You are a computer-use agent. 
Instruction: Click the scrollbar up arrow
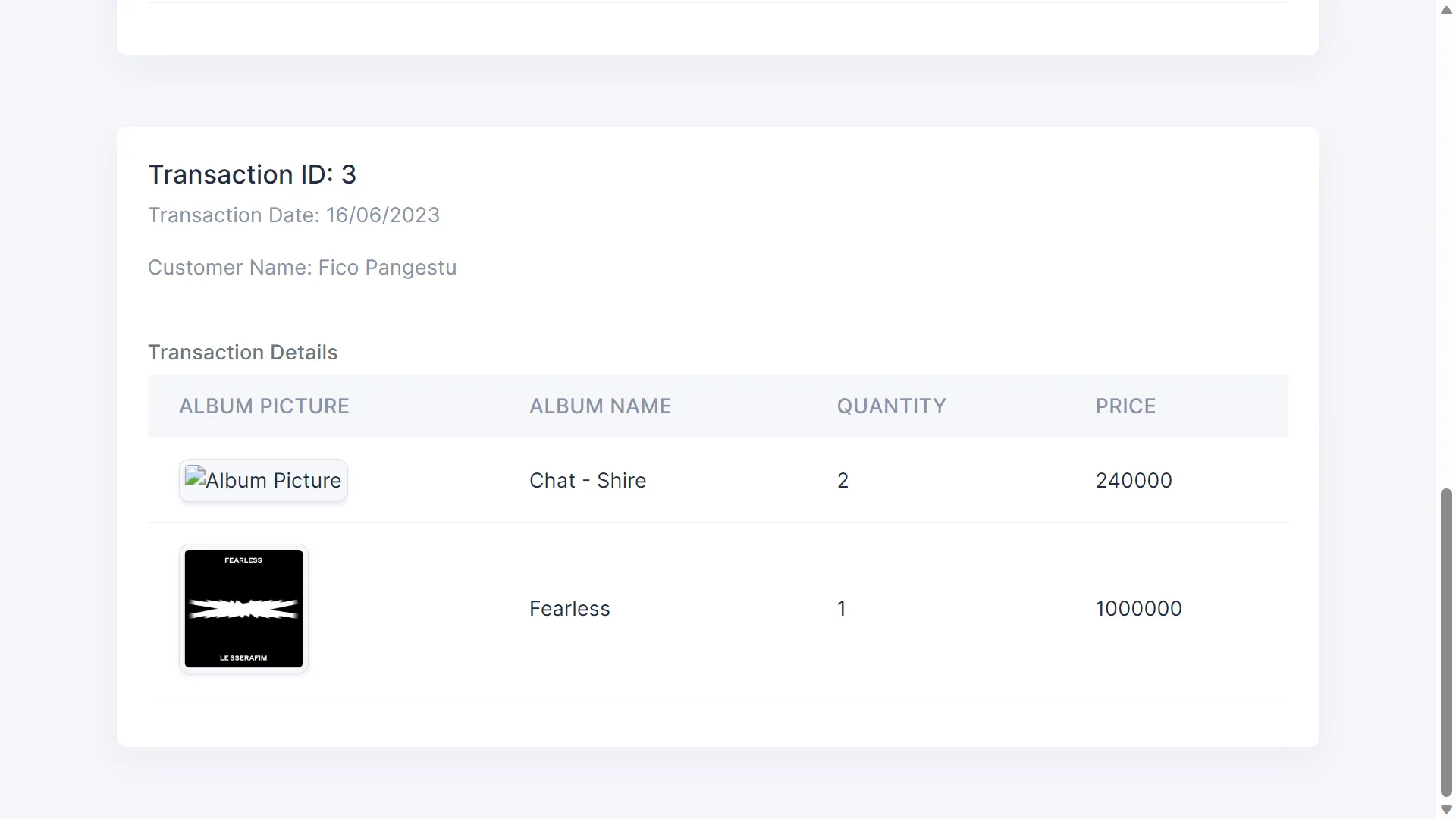1446,11
